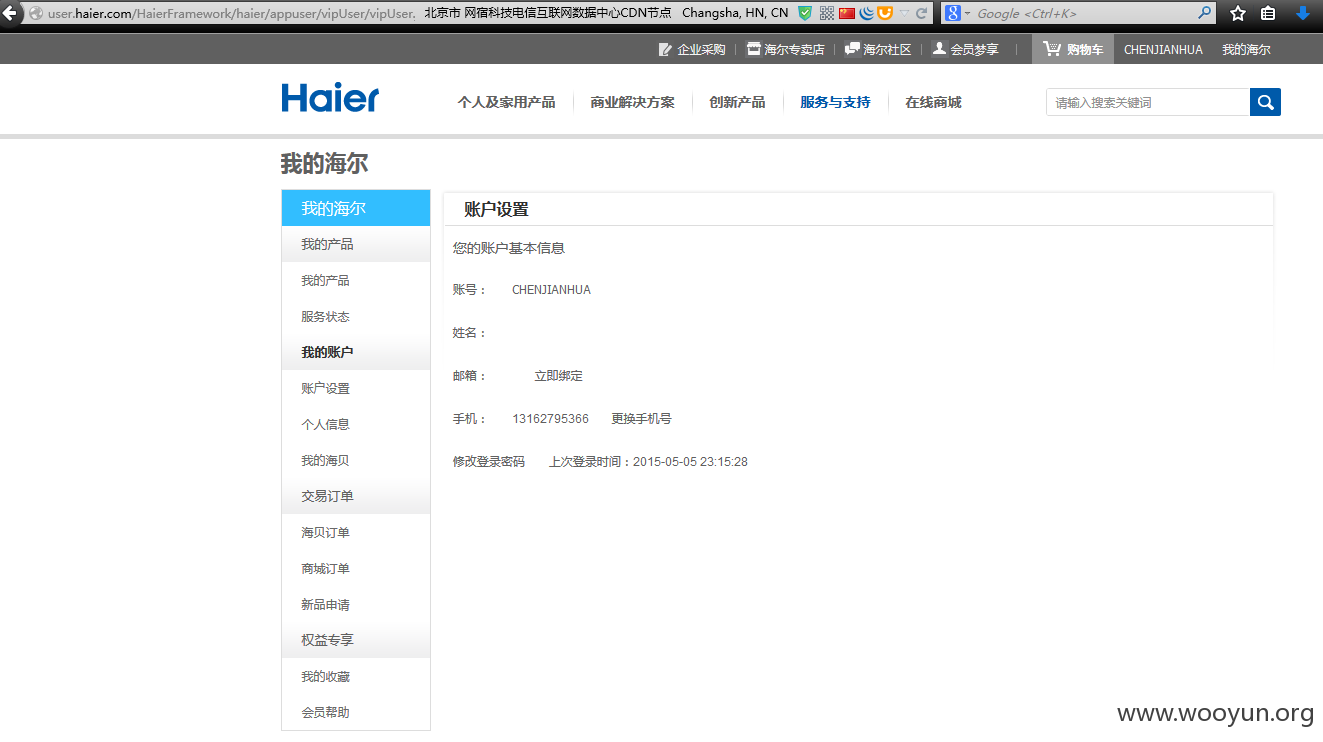This screenshot has width=1323, height=742.
Task: Open the 海尔专卖店 top link
Action: coord(786,49)
